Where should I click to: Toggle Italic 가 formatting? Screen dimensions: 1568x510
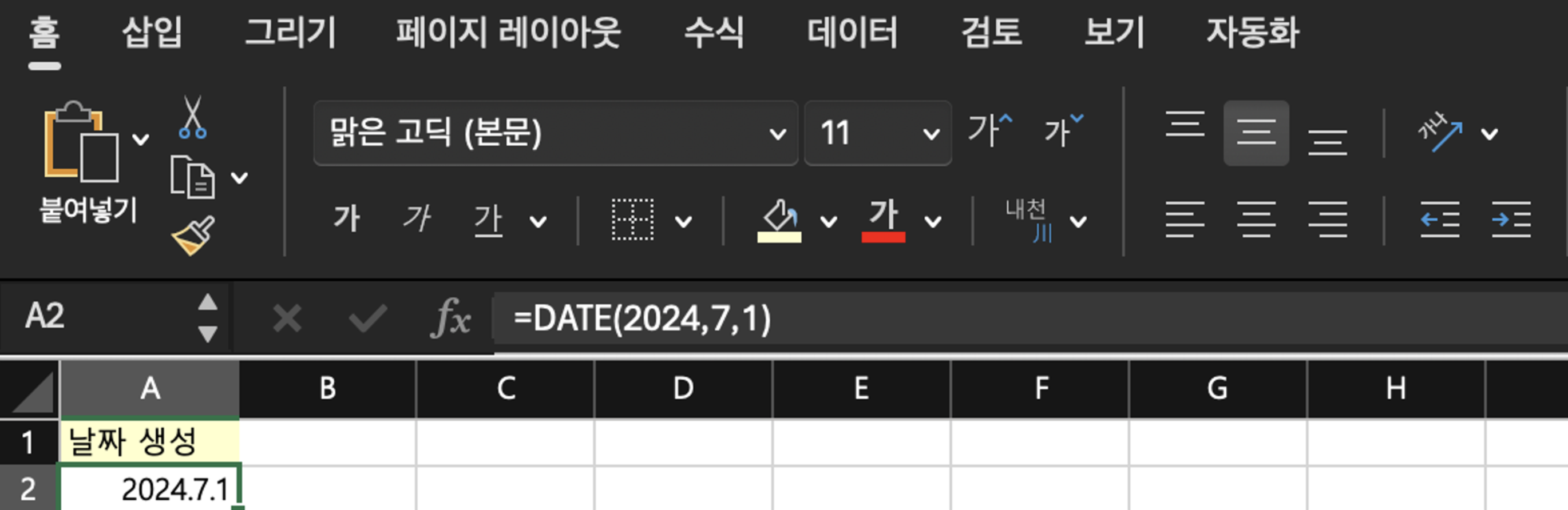(x=417, y=219)
